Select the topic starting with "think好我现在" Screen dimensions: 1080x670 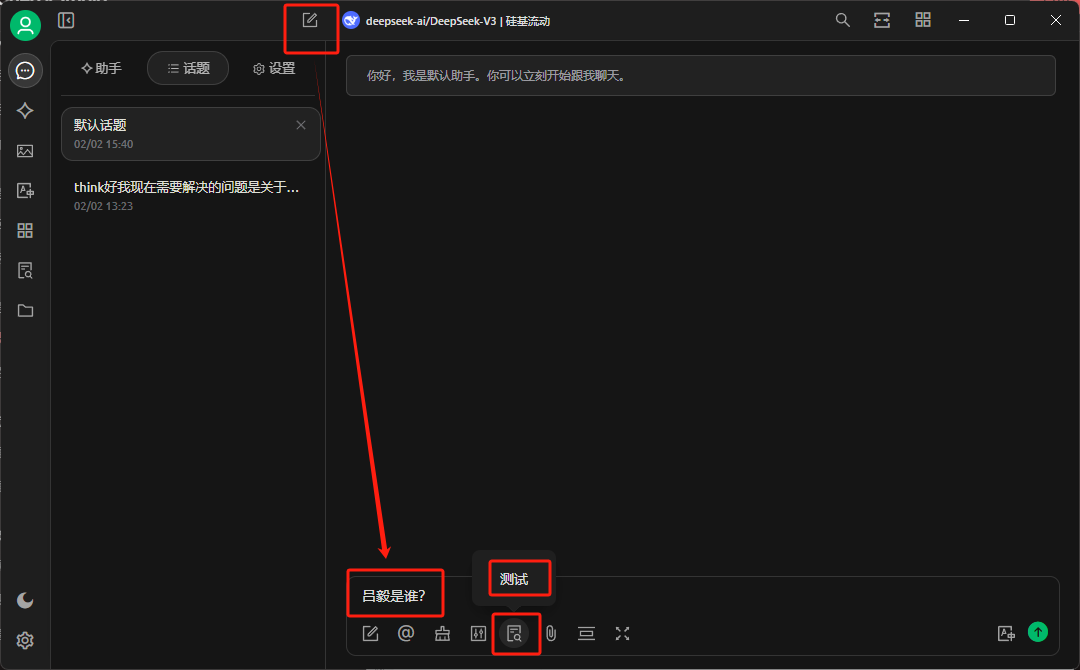[x=187, y=195]
